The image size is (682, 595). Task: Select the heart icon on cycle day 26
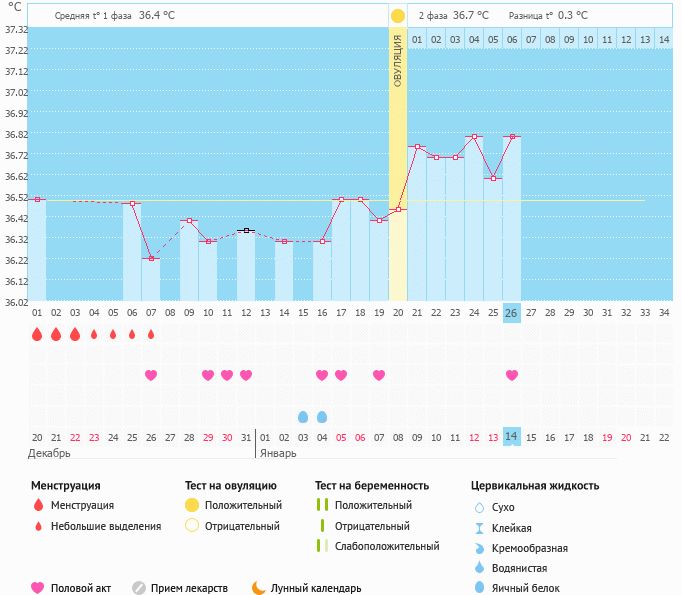pos(512,375)
